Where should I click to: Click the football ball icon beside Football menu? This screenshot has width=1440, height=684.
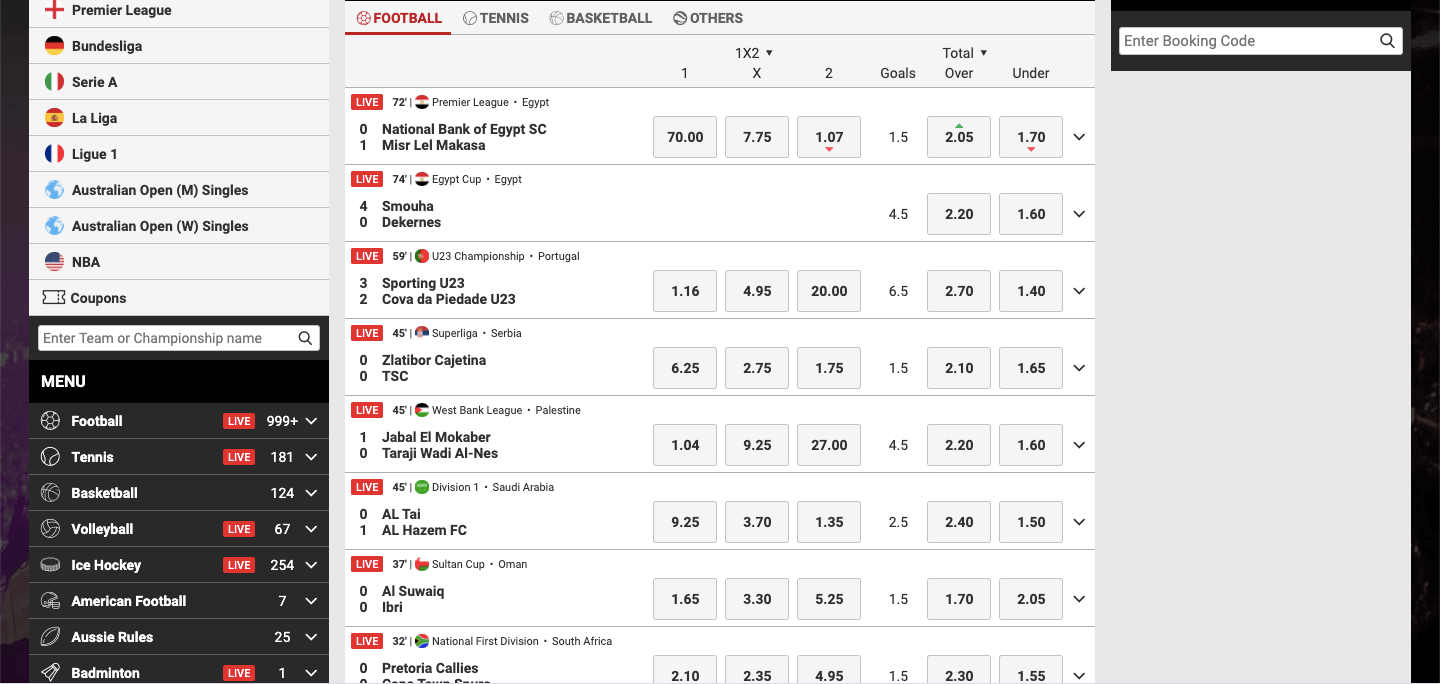pyautogui.click(x=51, y=420)
